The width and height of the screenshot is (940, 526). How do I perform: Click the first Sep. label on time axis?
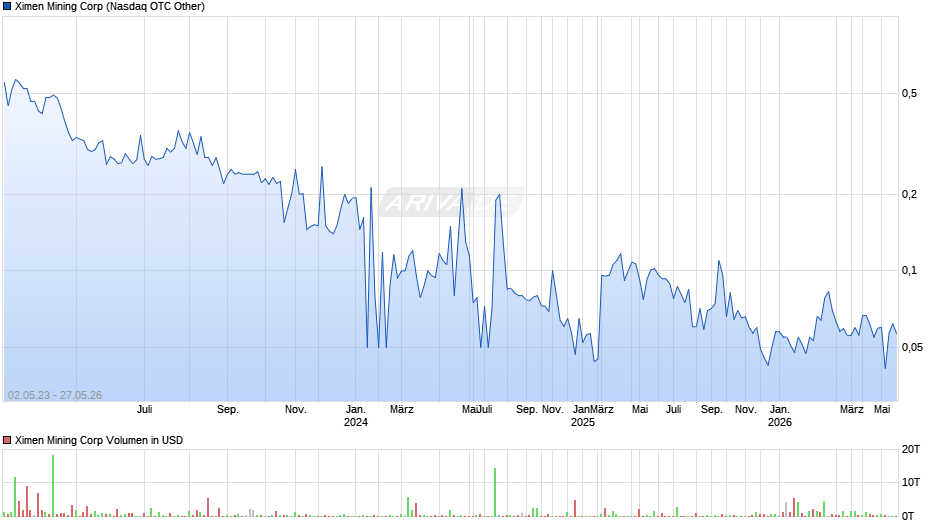[228, 409]
